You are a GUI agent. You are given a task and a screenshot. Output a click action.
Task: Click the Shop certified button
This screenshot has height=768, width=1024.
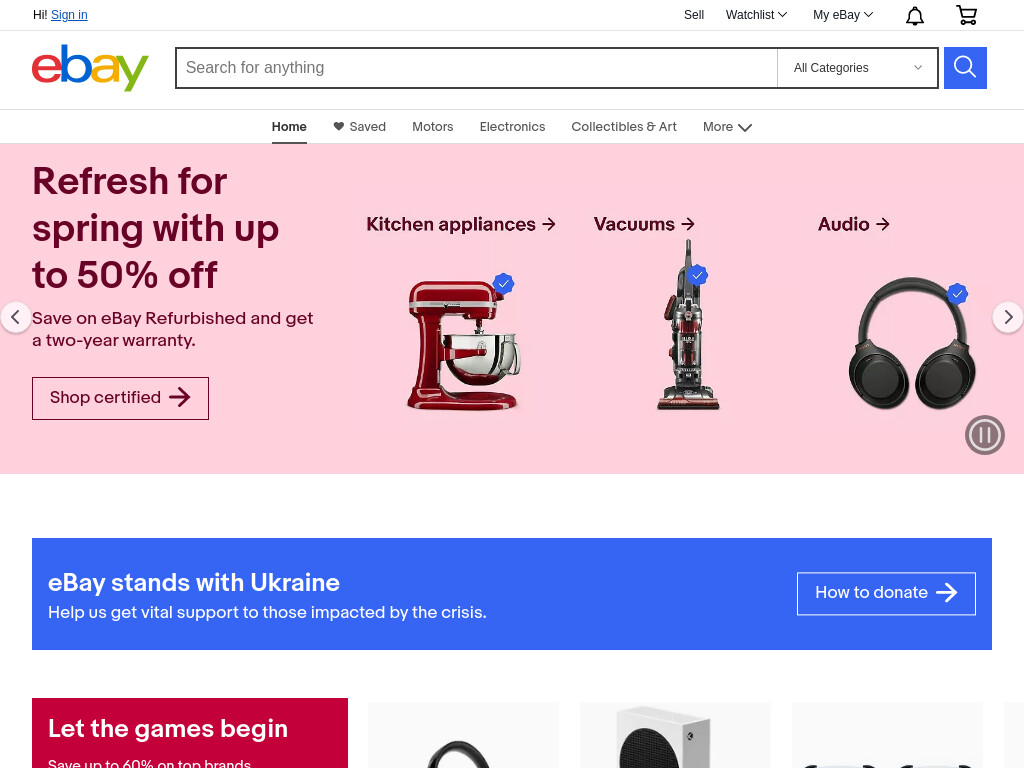coord(120,398)
